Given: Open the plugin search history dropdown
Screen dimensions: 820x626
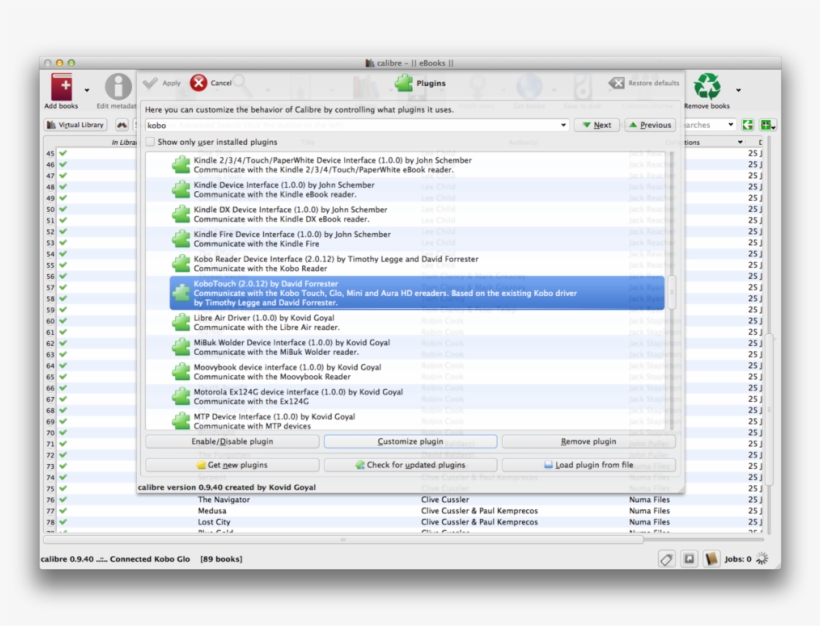Looking at the screenshot, I should pyautogui.click(x=563, y=126).
